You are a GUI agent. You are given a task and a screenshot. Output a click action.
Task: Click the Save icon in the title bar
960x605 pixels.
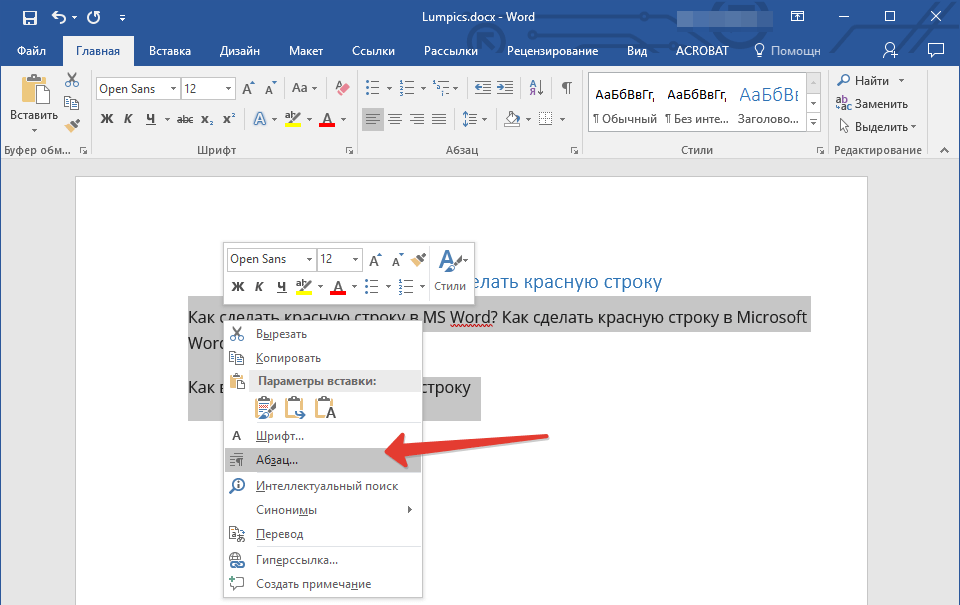coord(29,17)
